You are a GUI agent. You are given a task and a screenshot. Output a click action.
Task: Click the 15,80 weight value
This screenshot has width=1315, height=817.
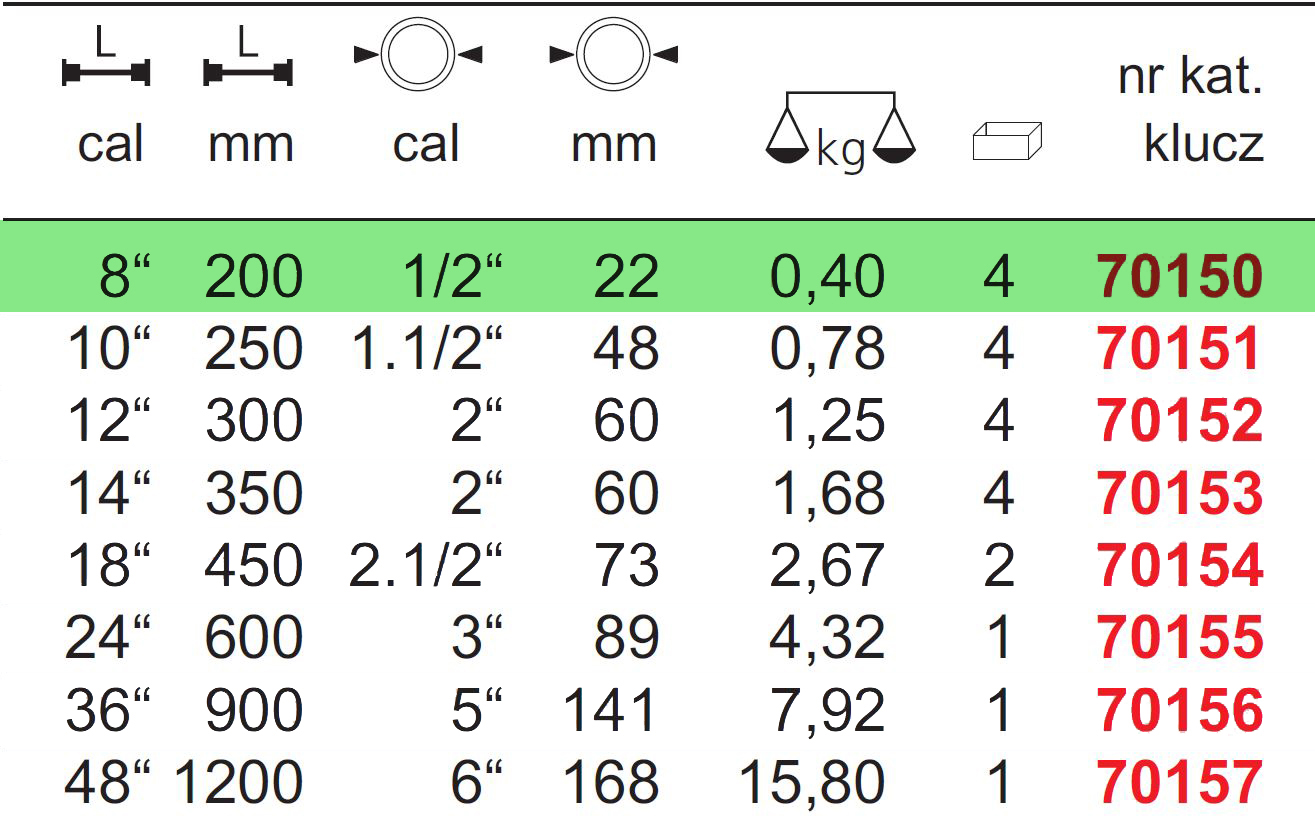811,782
